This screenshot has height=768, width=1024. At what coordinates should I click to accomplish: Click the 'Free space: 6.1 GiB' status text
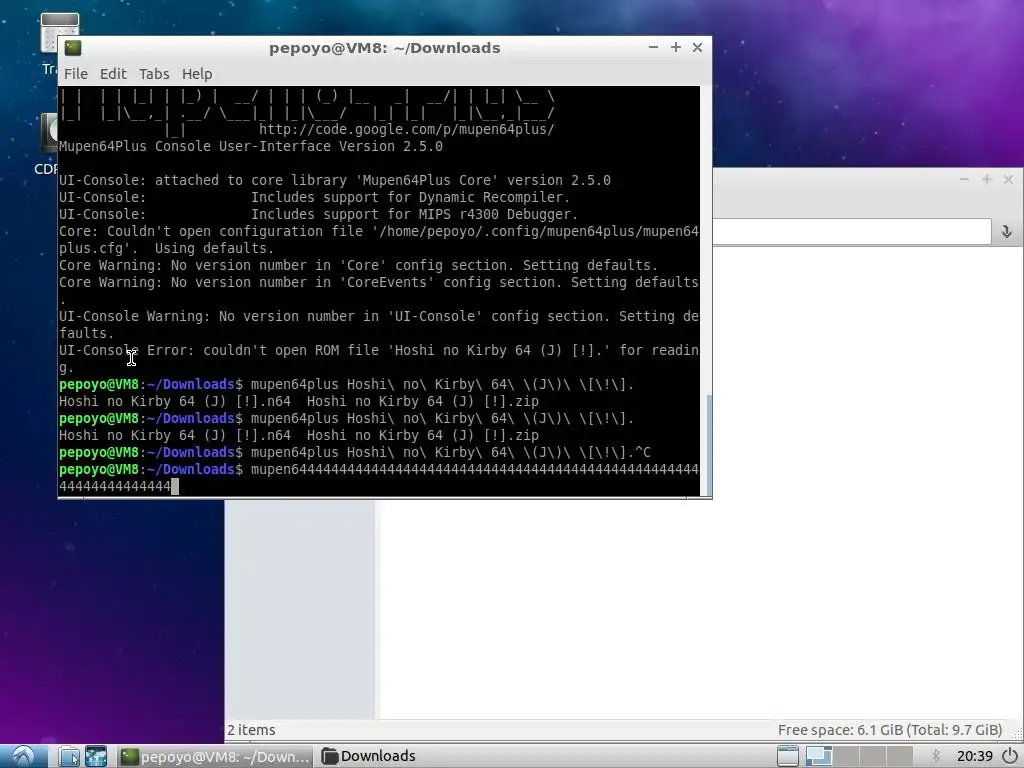889,730
